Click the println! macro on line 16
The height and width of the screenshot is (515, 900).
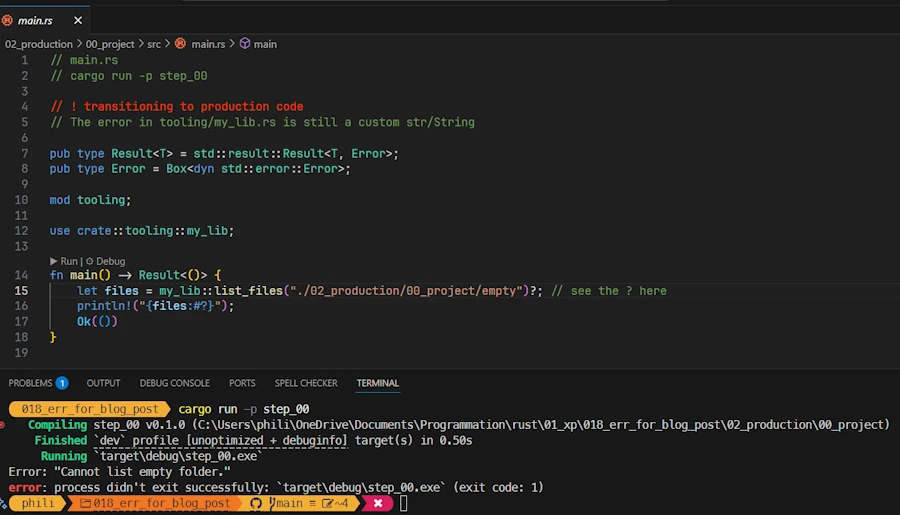coord(104,306)
